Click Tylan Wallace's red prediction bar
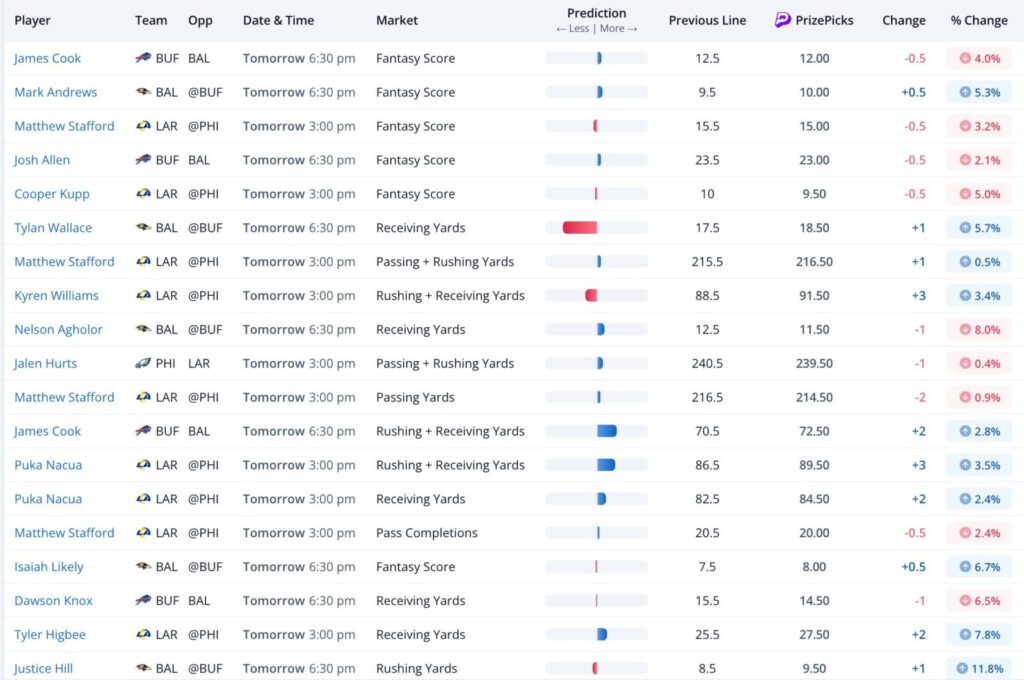This screenshot has height=680, width=1024. pos(580,228)
